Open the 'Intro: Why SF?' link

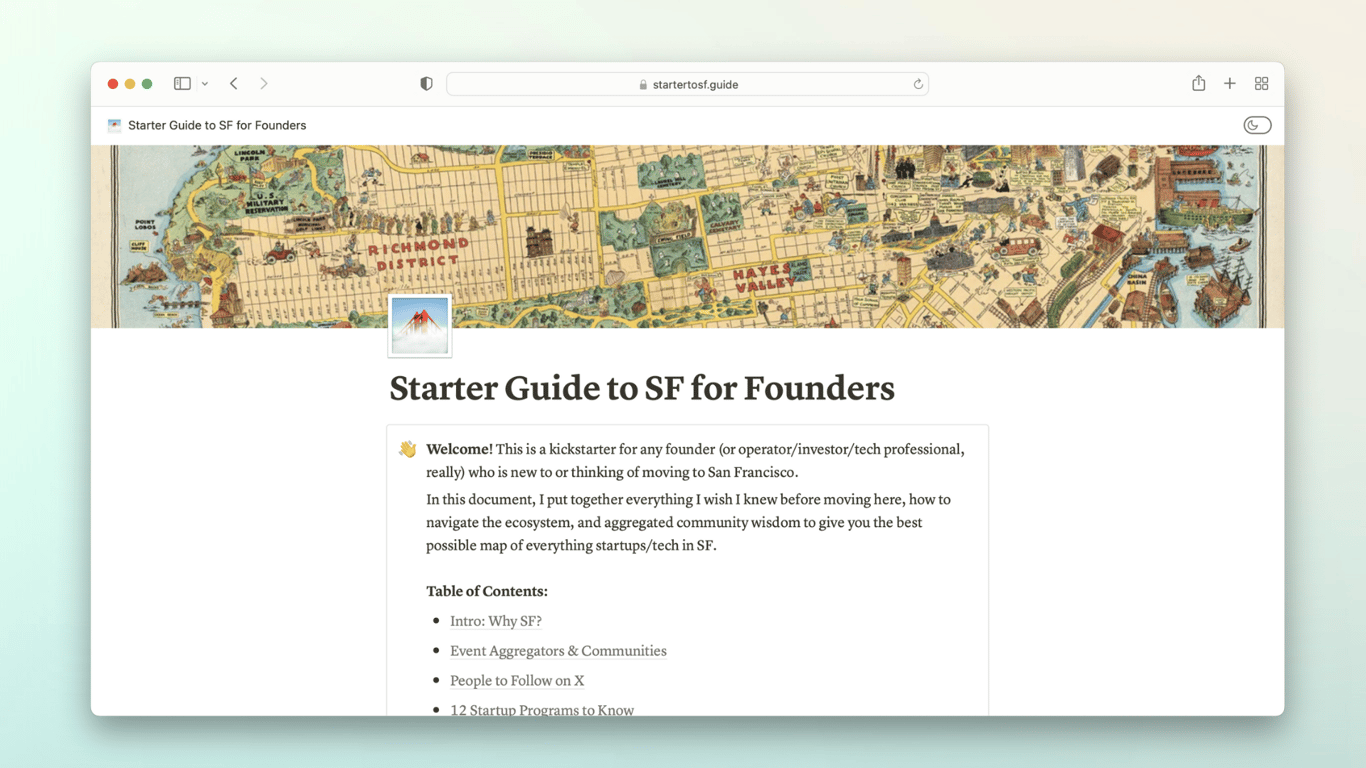[x=496, y=621]
